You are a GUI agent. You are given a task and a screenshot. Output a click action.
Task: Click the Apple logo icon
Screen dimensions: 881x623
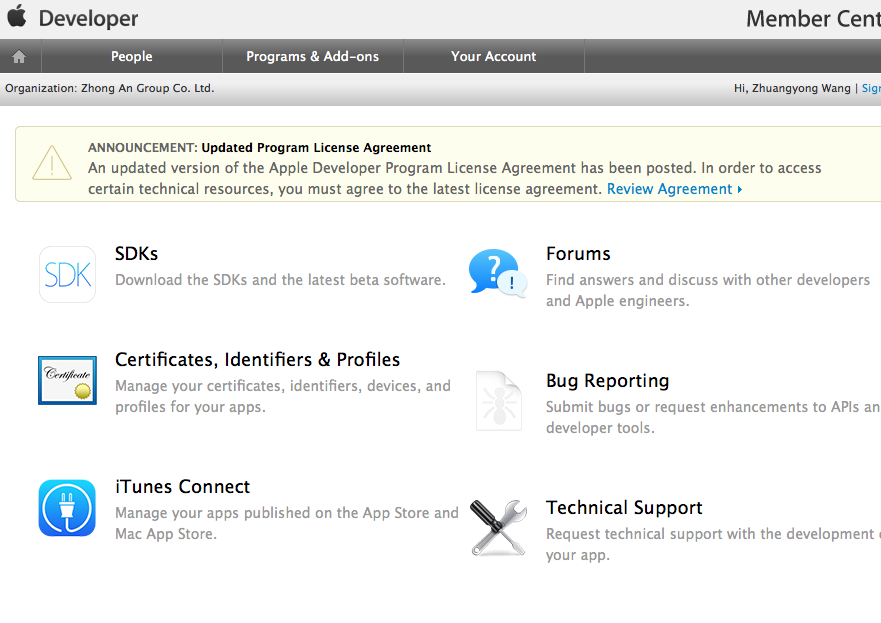pos(17,16)
